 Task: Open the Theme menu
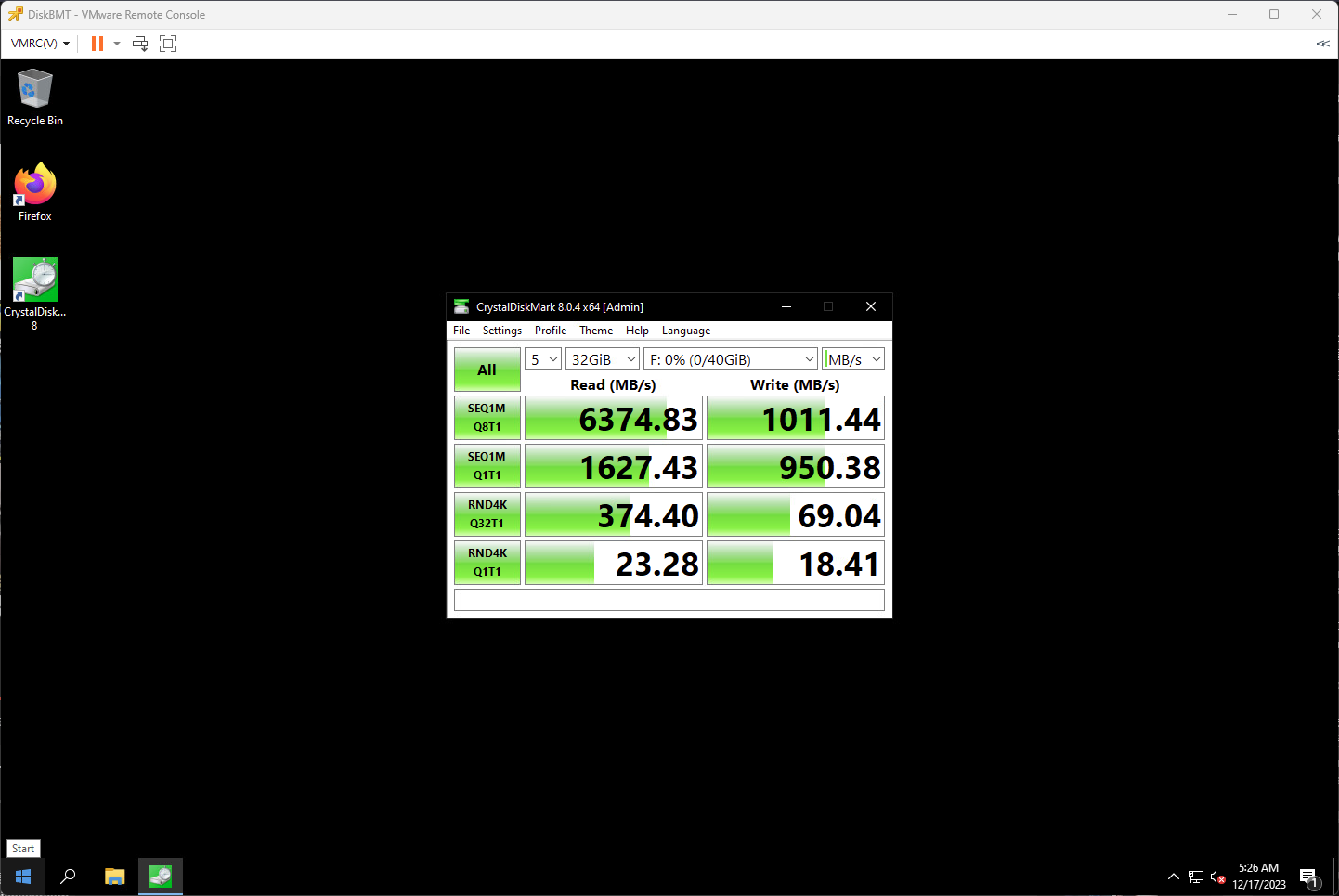point(596,331)
